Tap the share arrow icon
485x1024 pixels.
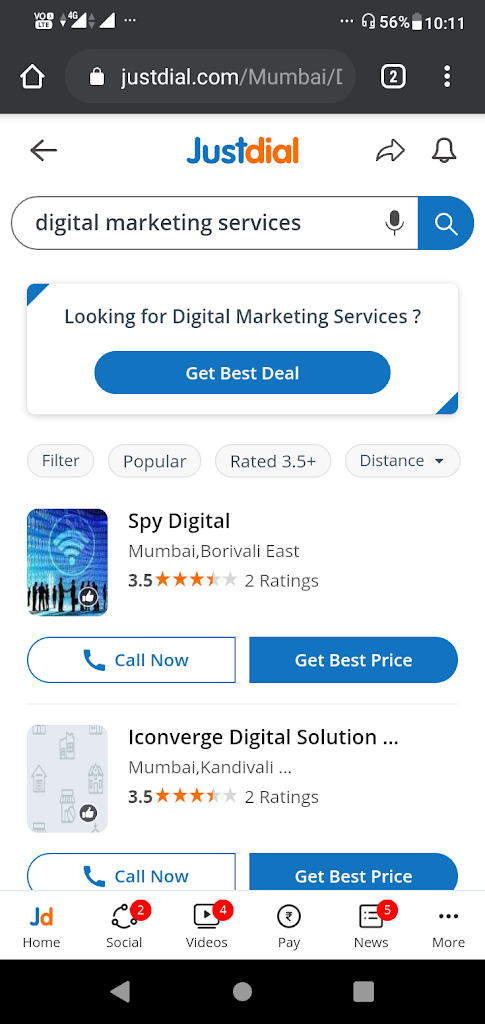[x=390, y=151]
